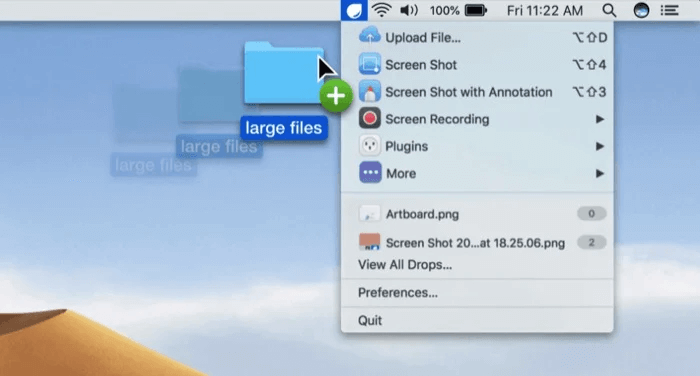The image size is (700, 376).
Task: Choose Upload File… menu entry
Action: point(477,38)
